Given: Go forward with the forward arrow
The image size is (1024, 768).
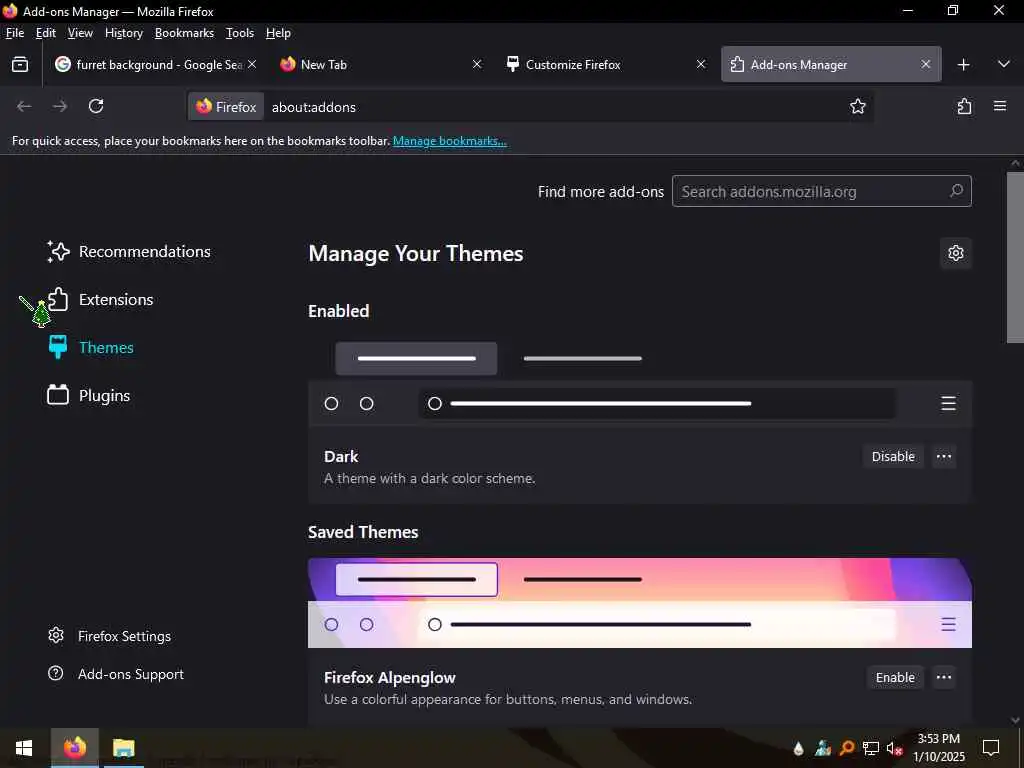Looking at the screenshot, I should tap(59, 106).
